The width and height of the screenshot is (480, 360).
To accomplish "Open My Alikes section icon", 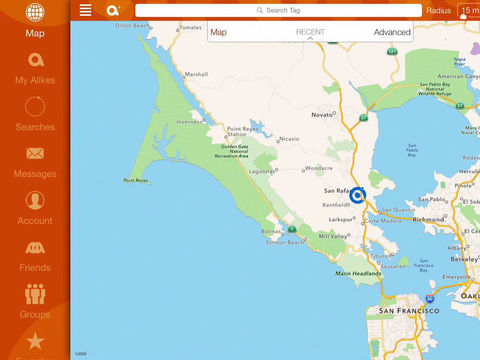I will point(36,60).
